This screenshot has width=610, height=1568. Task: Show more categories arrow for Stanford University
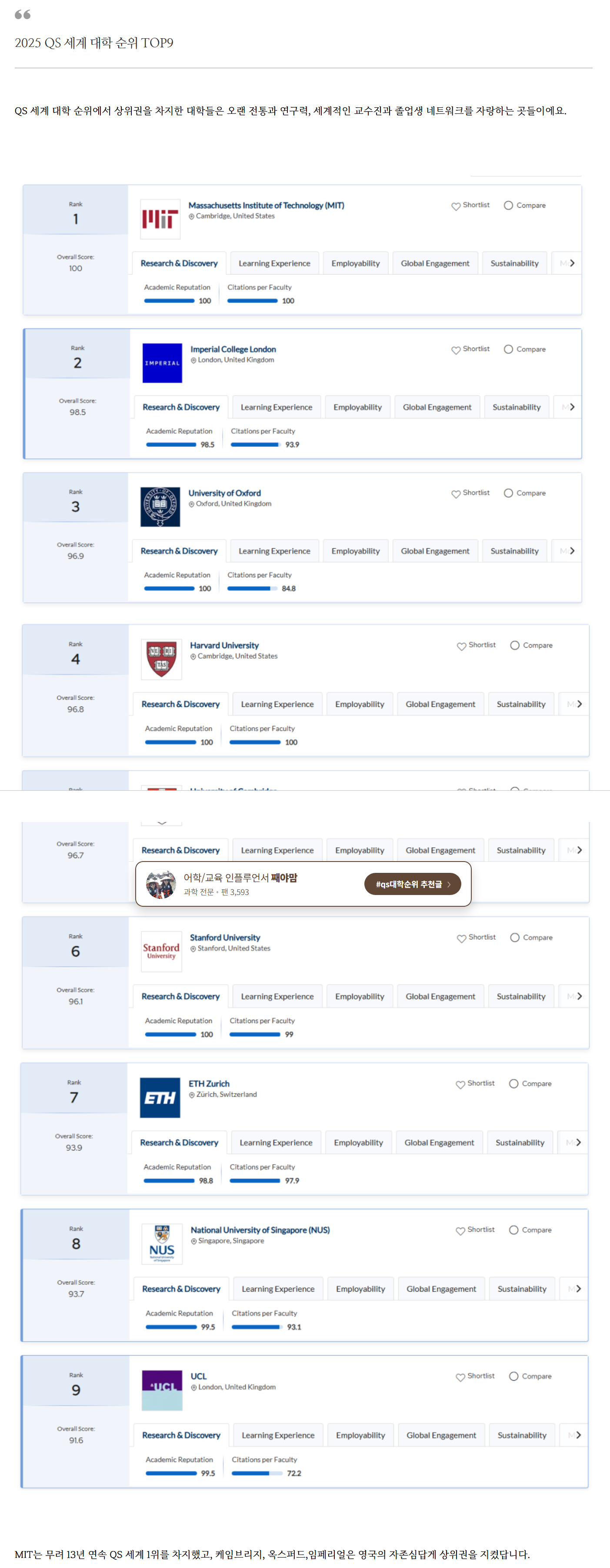tap(579, 996)
